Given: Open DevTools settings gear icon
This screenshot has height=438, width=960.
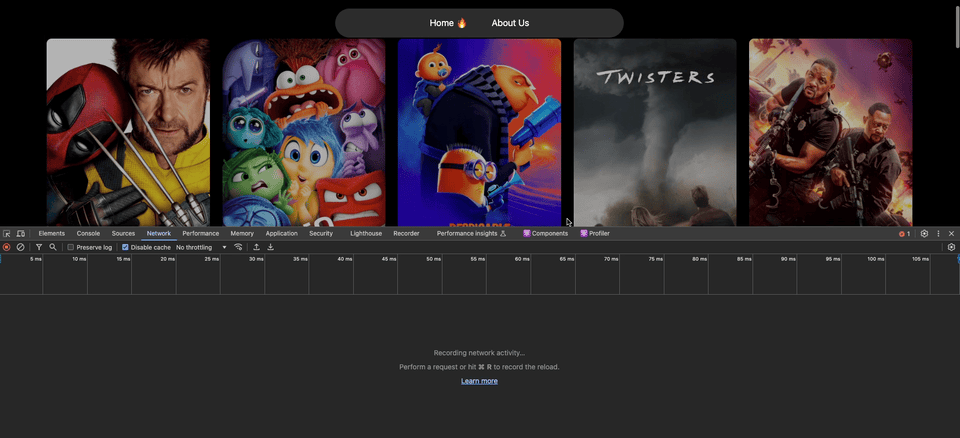Looking at the screenshot, I should click(924, 233).
